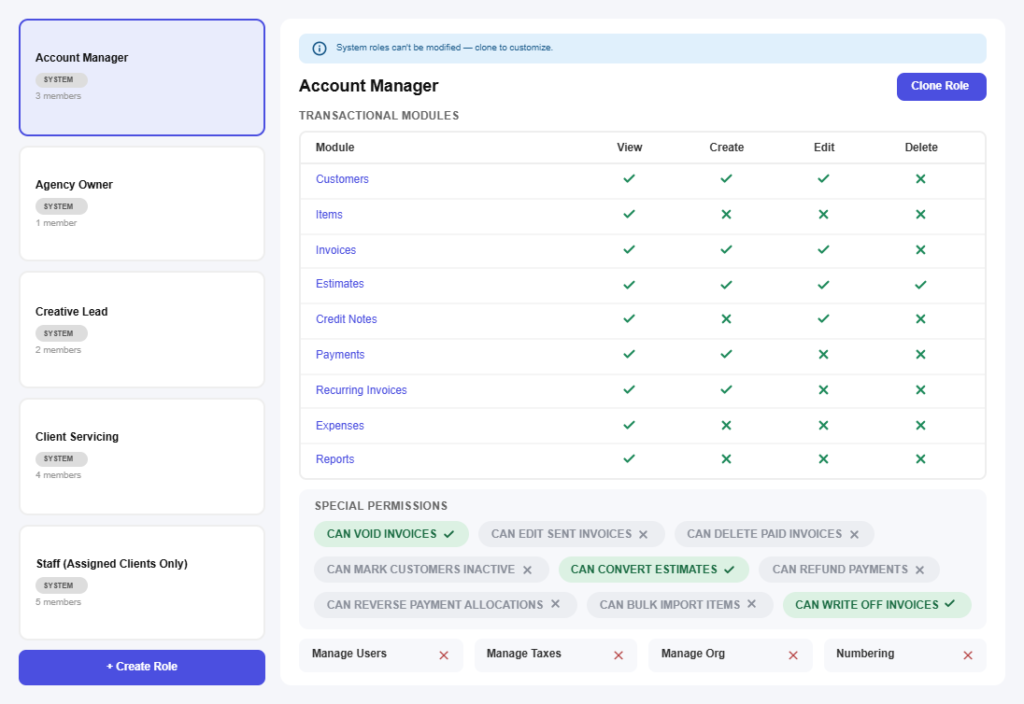Toggle the Can Write Off Invoices chip
Viewport: 1024px width, 704px height.
coord(877,605)
